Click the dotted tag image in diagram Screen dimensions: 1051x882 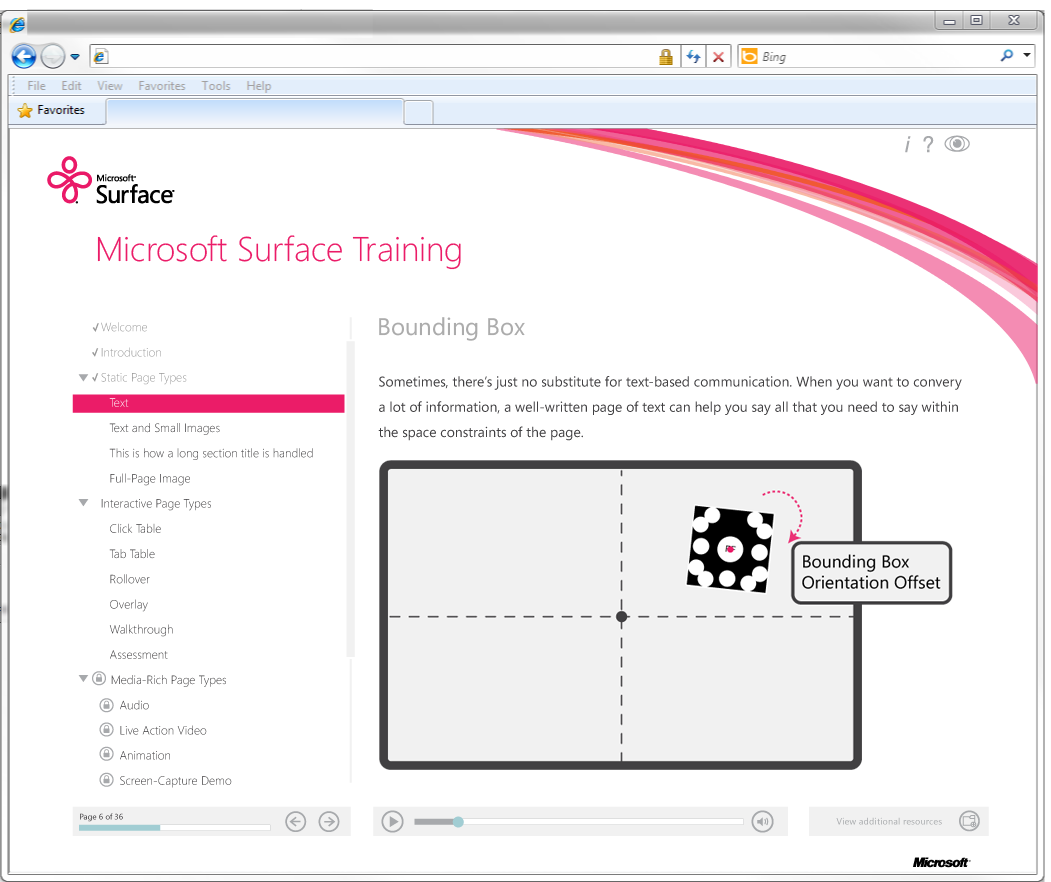click(x=730, y=550)
